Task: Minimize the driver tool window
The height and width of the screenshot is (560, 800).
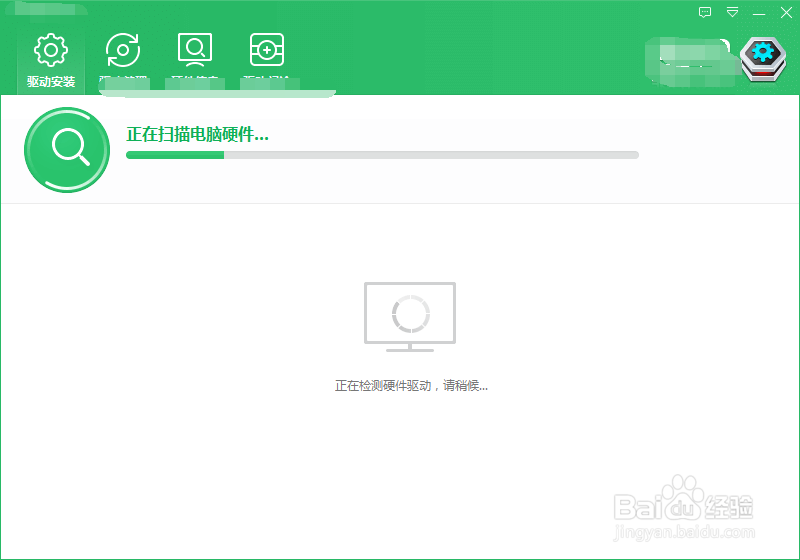Action: 759,14
